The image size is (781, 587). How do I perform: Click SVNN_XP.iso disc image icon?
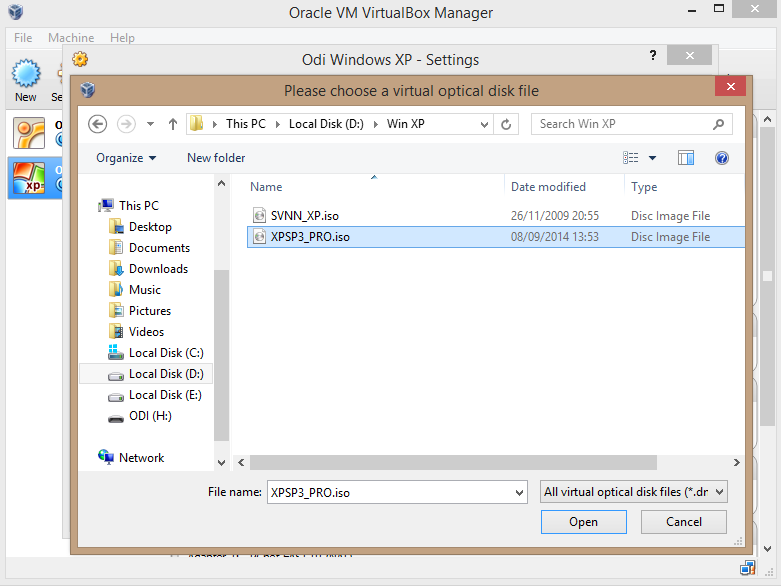point(260,216)
